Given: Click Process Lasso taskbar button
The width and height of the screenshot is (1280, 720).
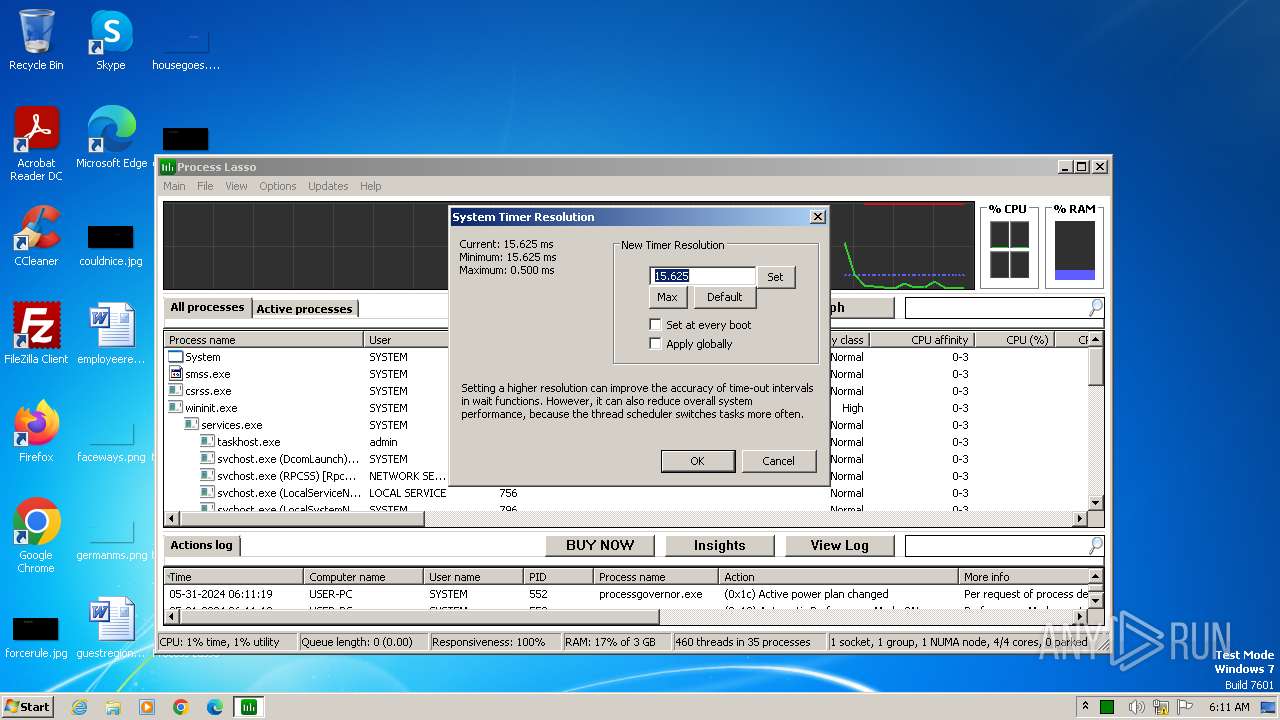Looking at the screenshot, I should point(248,707).
